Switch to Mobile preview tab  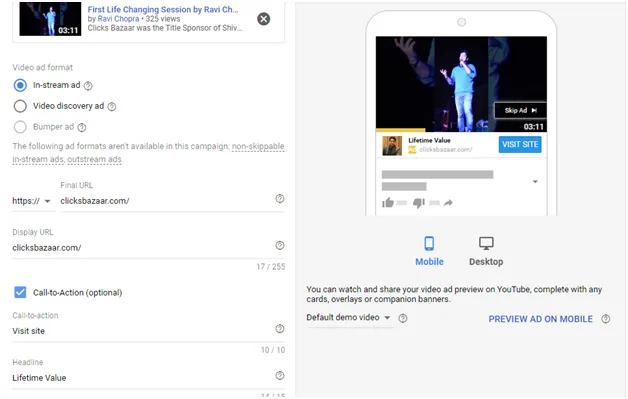pyautogui.click(x=429, y=251)
